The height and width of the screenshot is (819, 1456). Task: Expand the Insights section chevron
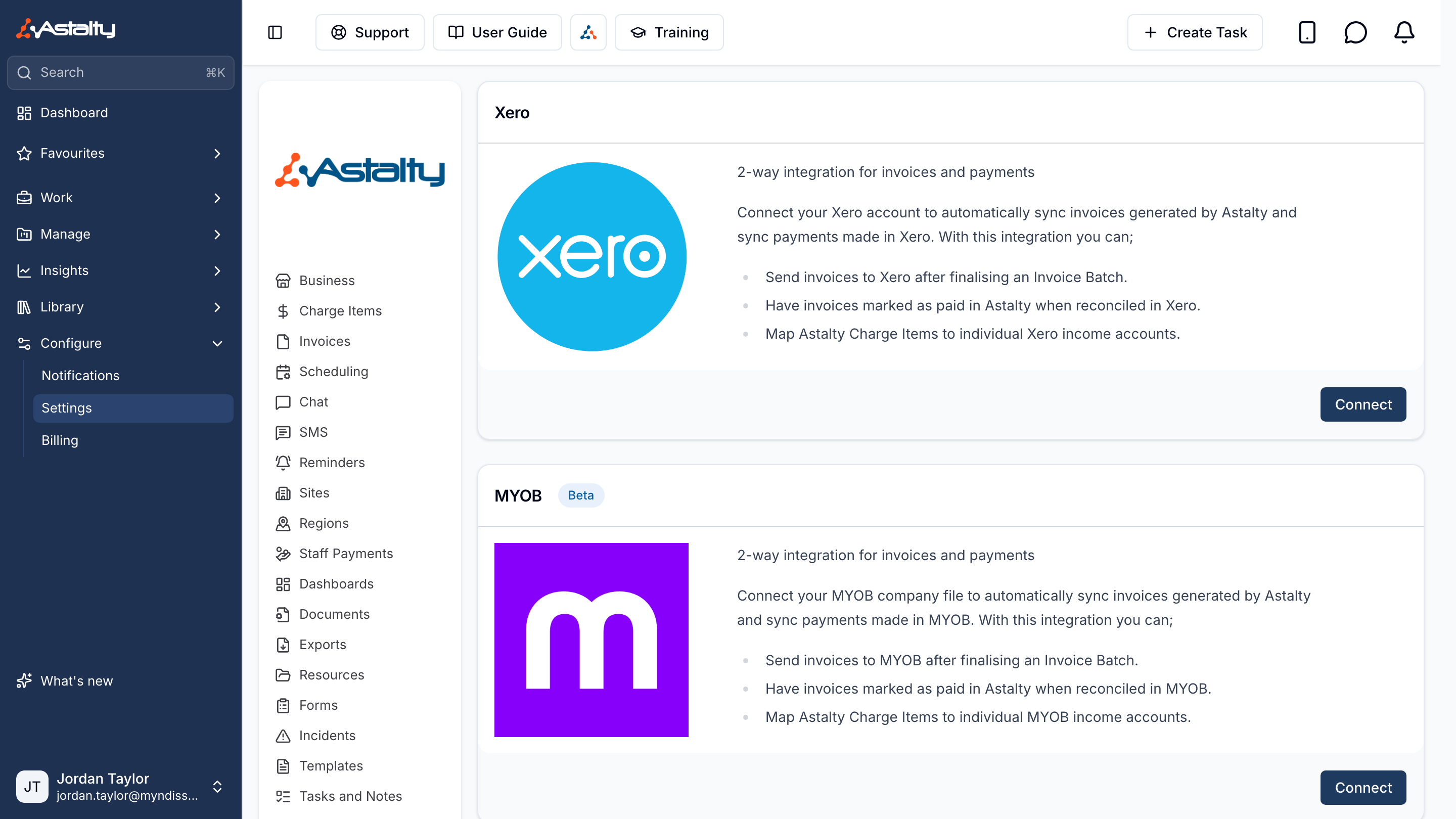click(x=217, y=271)
